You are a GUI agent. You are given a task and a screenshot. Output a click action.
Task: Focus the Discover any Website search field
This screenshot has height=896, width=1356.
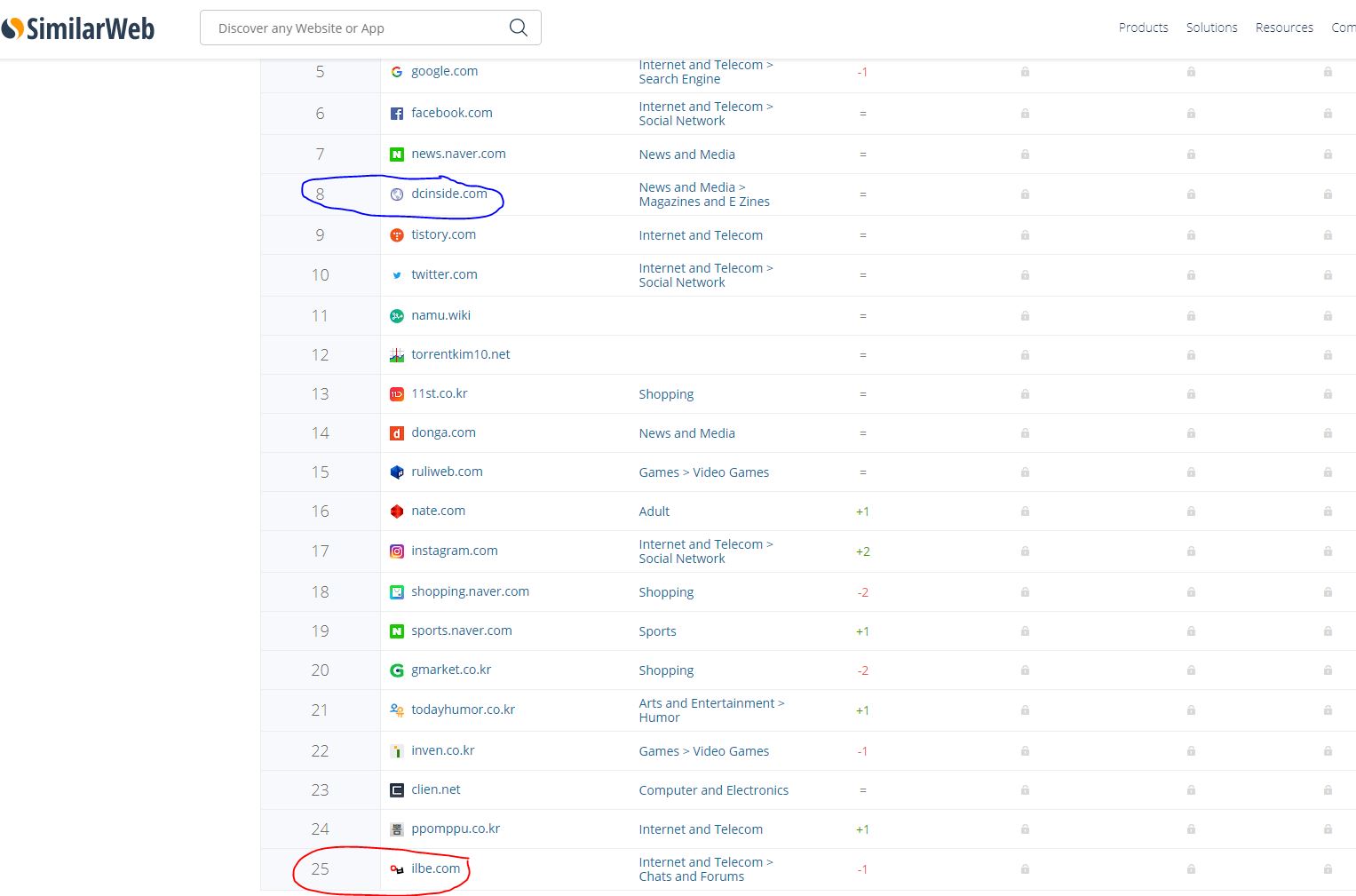click(355, 28)
